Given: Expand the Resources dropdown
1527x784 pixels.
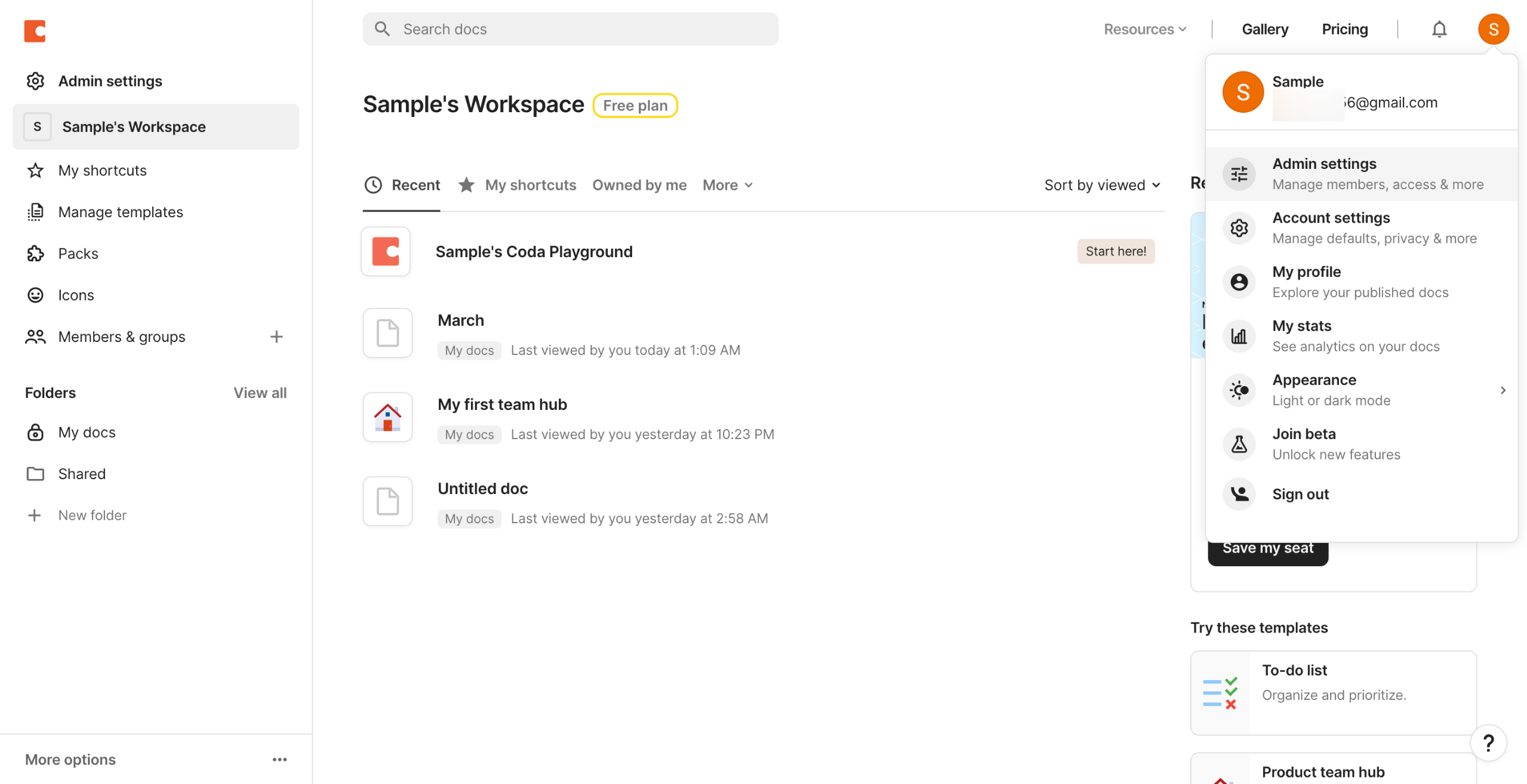Looking at the screenshot, I should coord(1144,29).
